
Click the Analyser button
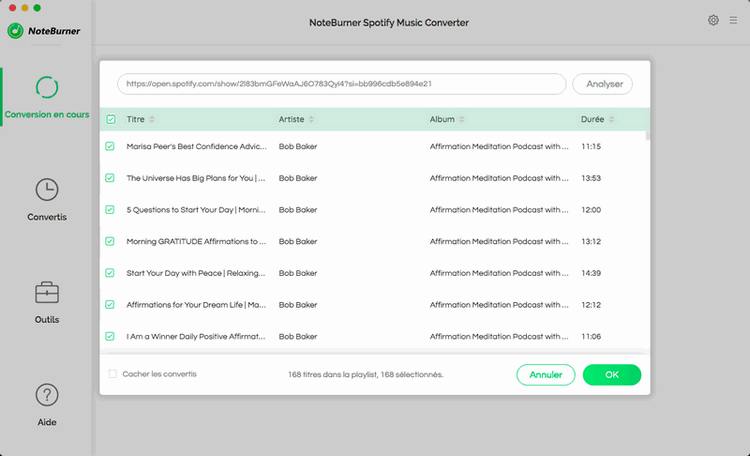603,84
